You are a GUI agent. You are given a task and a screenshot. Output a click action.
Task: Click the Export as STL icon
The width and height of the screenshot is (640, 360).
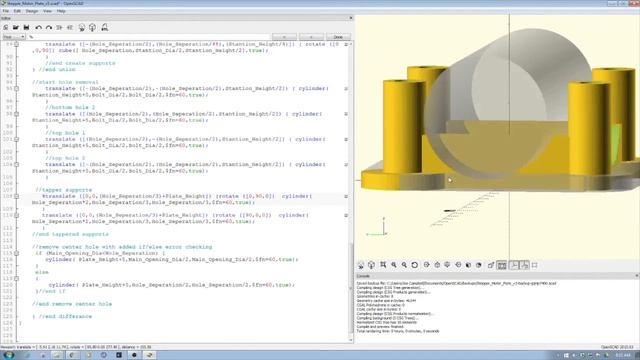pyautogui.click(x=104, y=27)
